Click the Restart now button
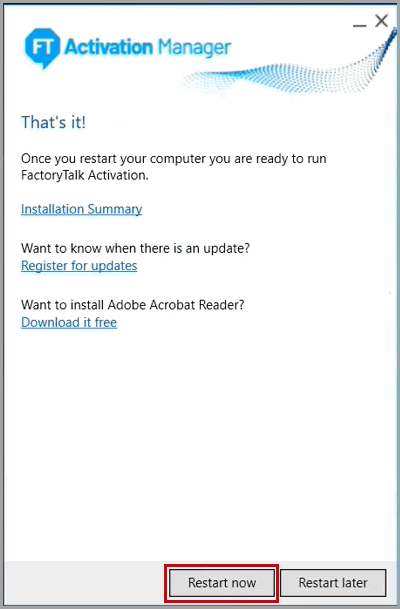Screen dimensions: 400x609 pyautogui.click(x=221, y=583)
